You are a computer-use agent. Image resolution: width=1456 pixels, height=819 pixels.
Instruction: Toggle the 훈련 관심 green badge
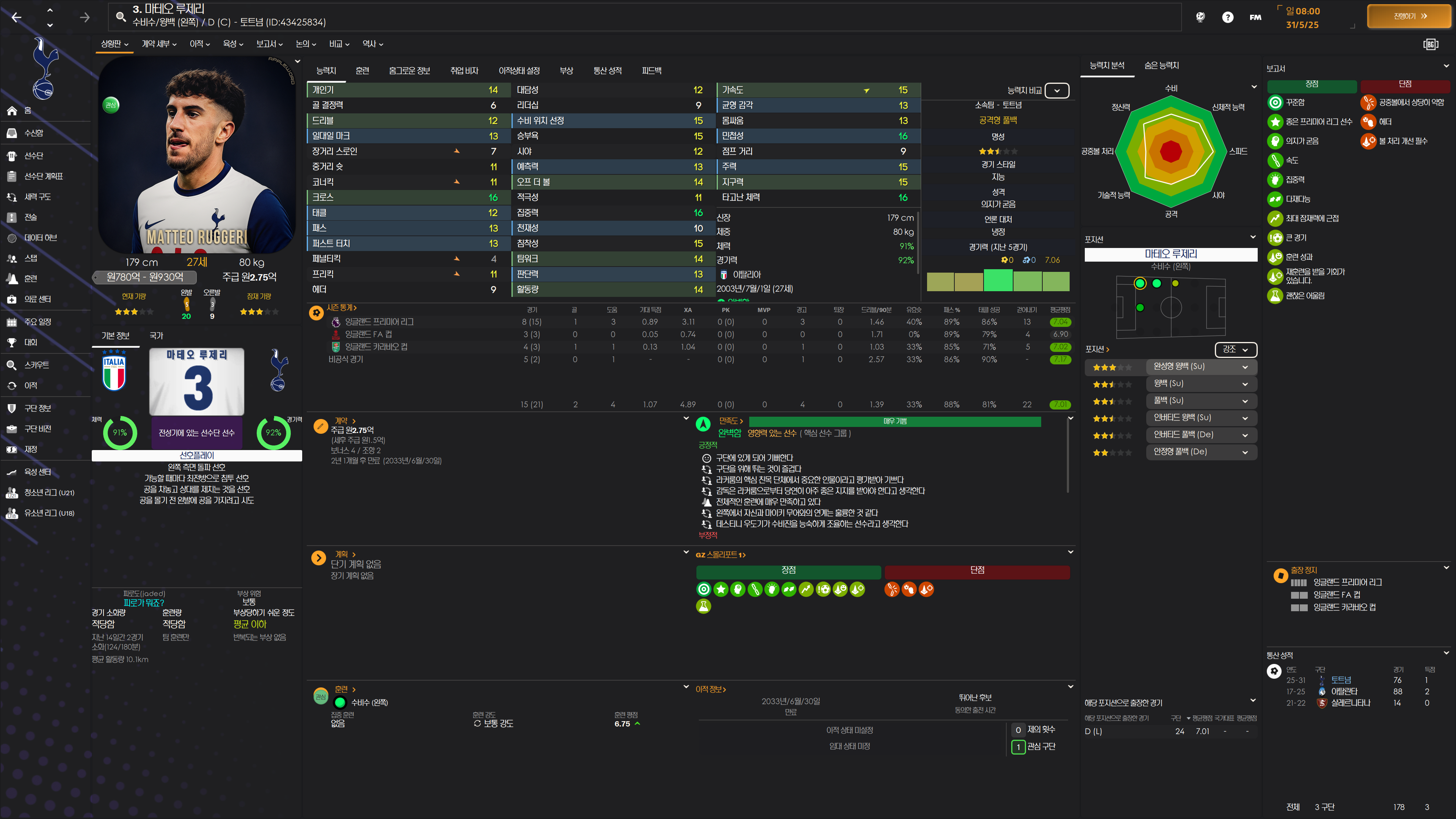tap(320, 697)
